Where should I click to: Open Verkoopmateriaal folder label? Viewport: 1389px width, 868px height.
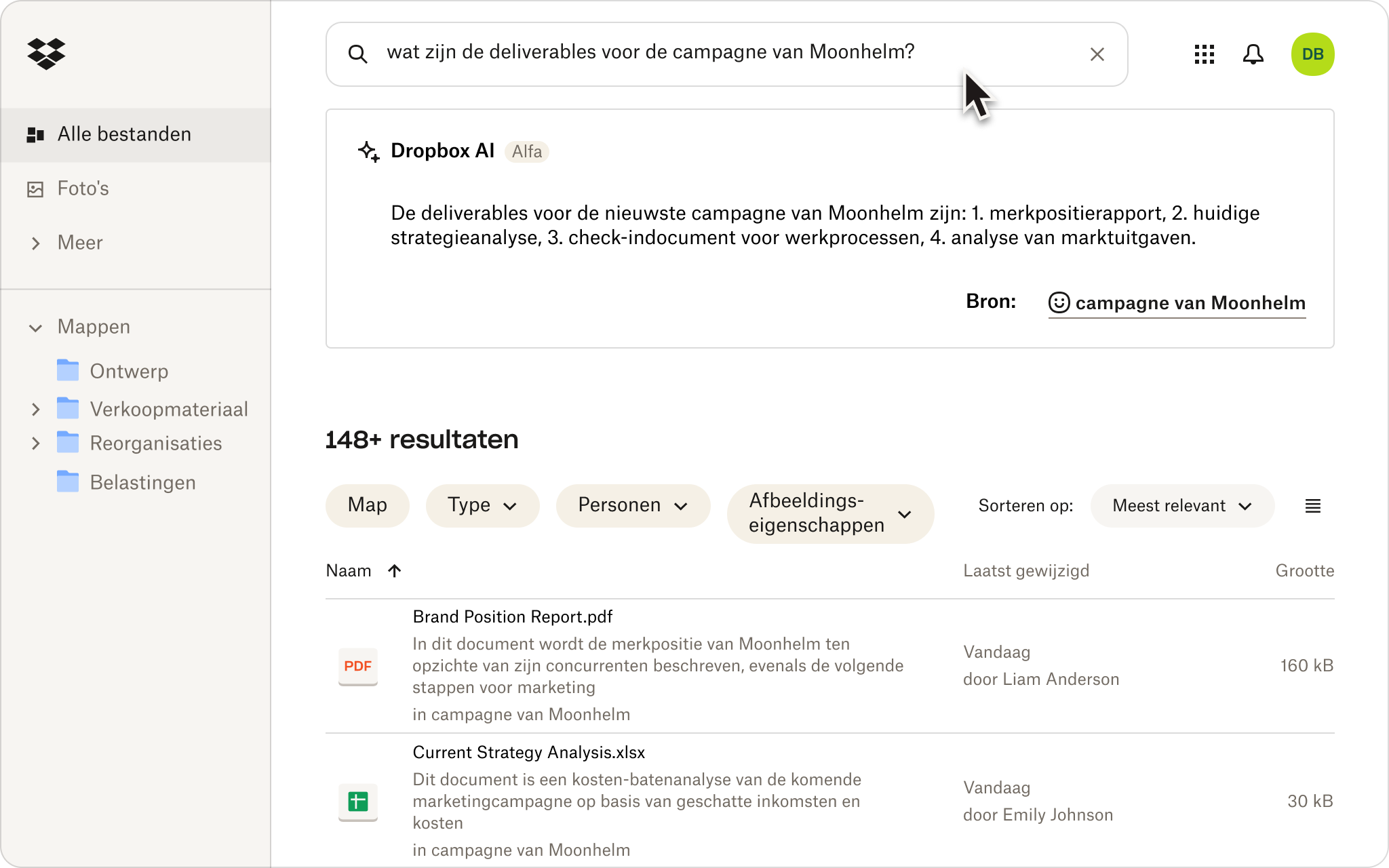tap(169, 409)
